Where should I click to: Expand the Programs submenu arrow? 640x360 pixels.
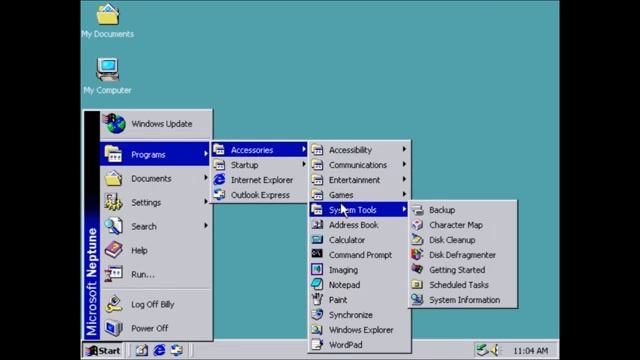(206, 154)
